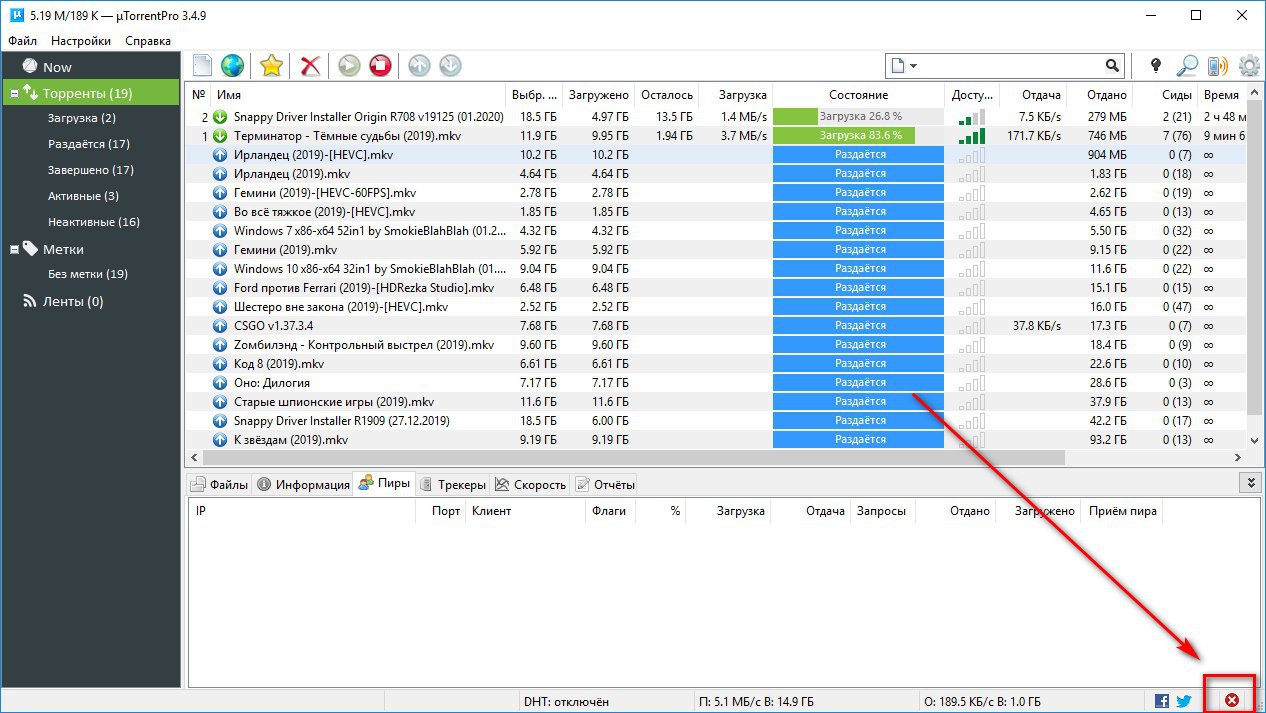Select torrent Оно: Дилогия
Screen dimensions: 1266x713
click(x=272, y=382)
